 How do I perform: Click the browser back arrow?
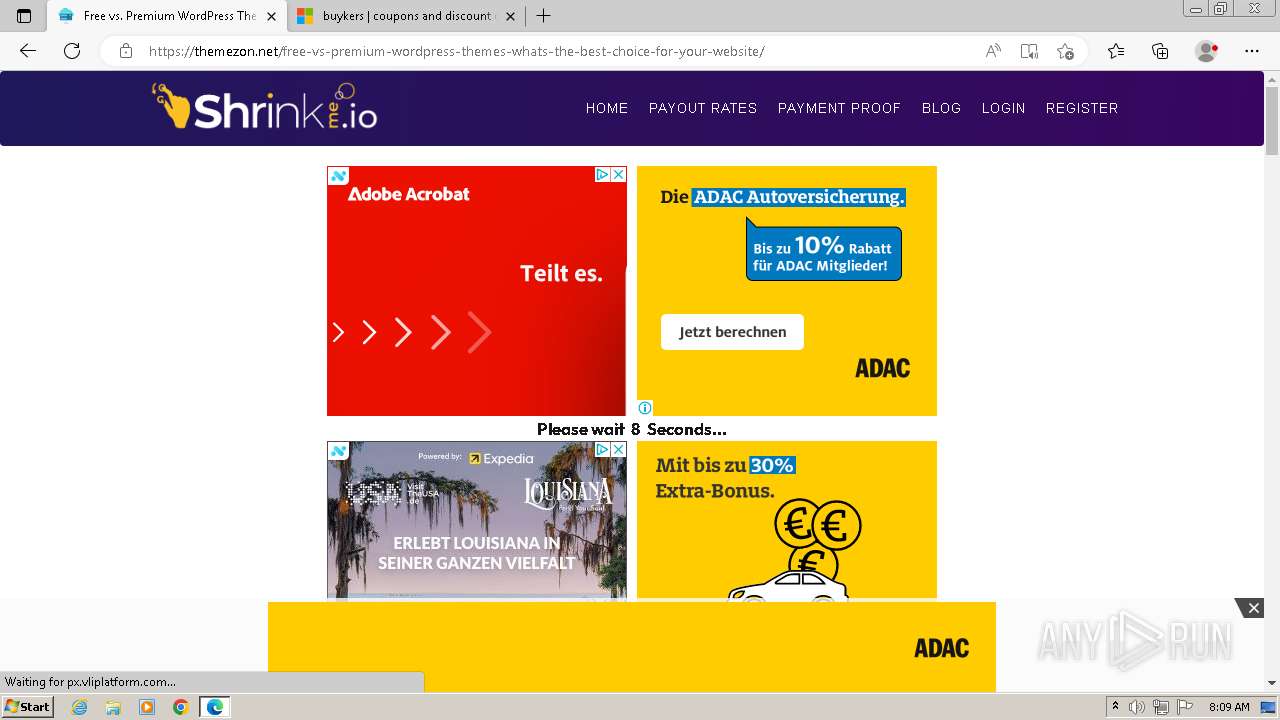click(x=28, y=51)
